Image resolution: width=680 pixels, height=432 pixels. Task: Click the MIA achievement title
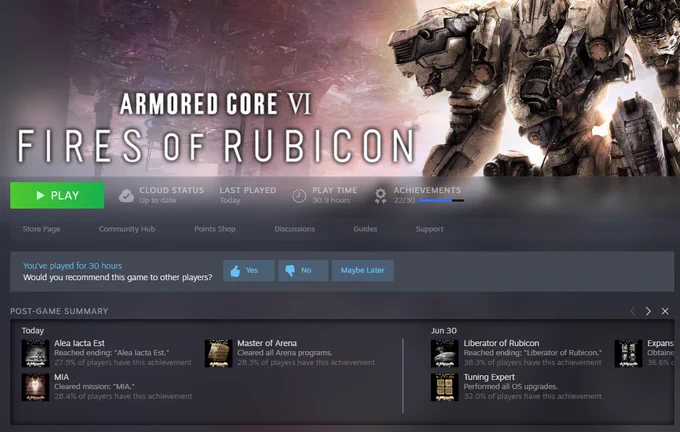coord(62,377)
